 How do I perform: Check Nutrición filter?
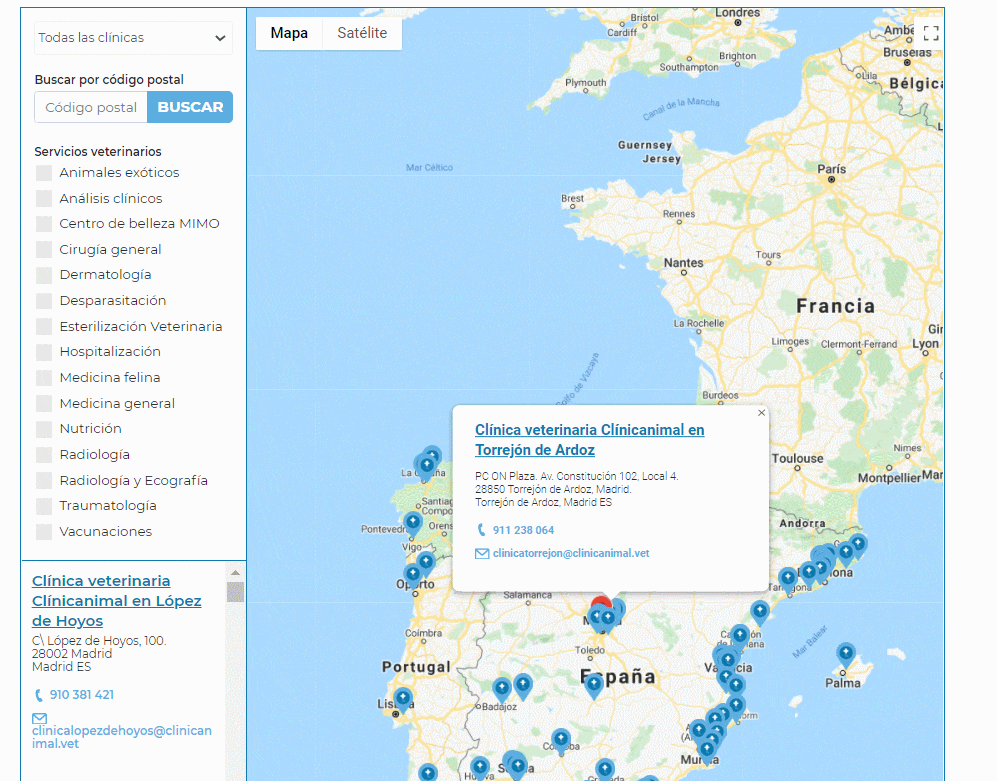point(44,429)
